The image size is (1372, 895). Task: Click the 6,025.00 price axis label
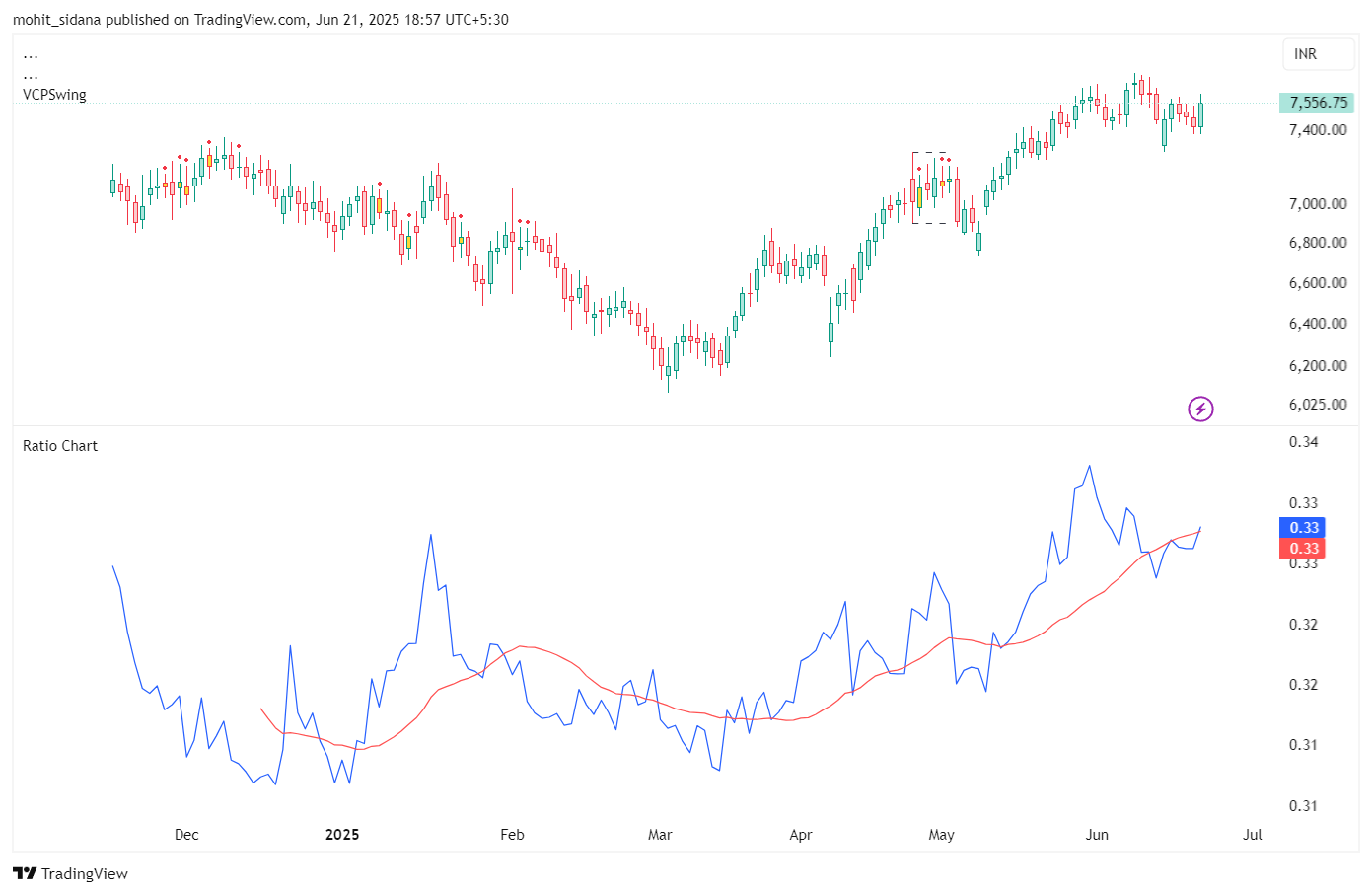click(x=1318, y=404)
